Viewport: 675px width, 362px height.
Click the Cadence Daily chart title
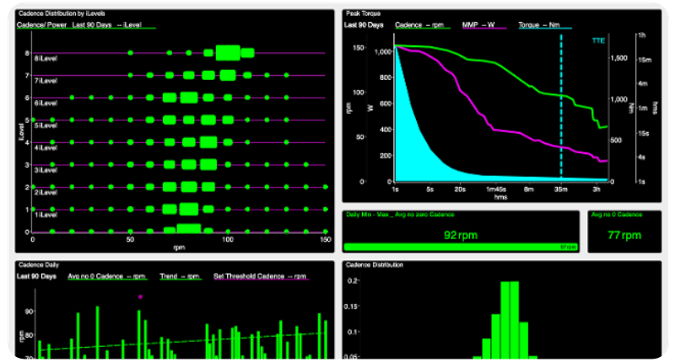(x=38, y=265)
